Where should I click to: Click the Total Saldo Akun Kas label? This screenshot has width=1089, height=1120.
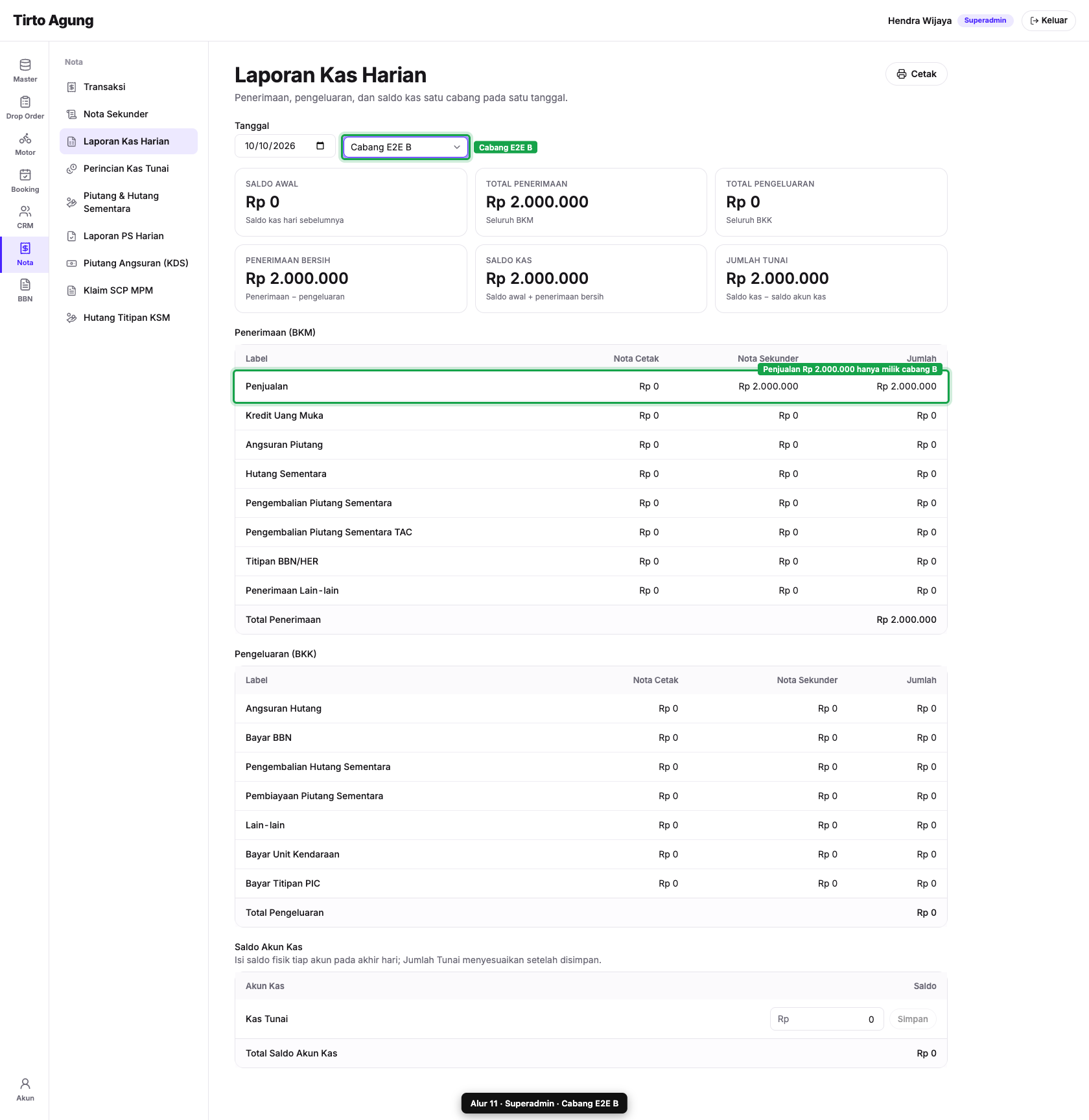[291, 1053]
